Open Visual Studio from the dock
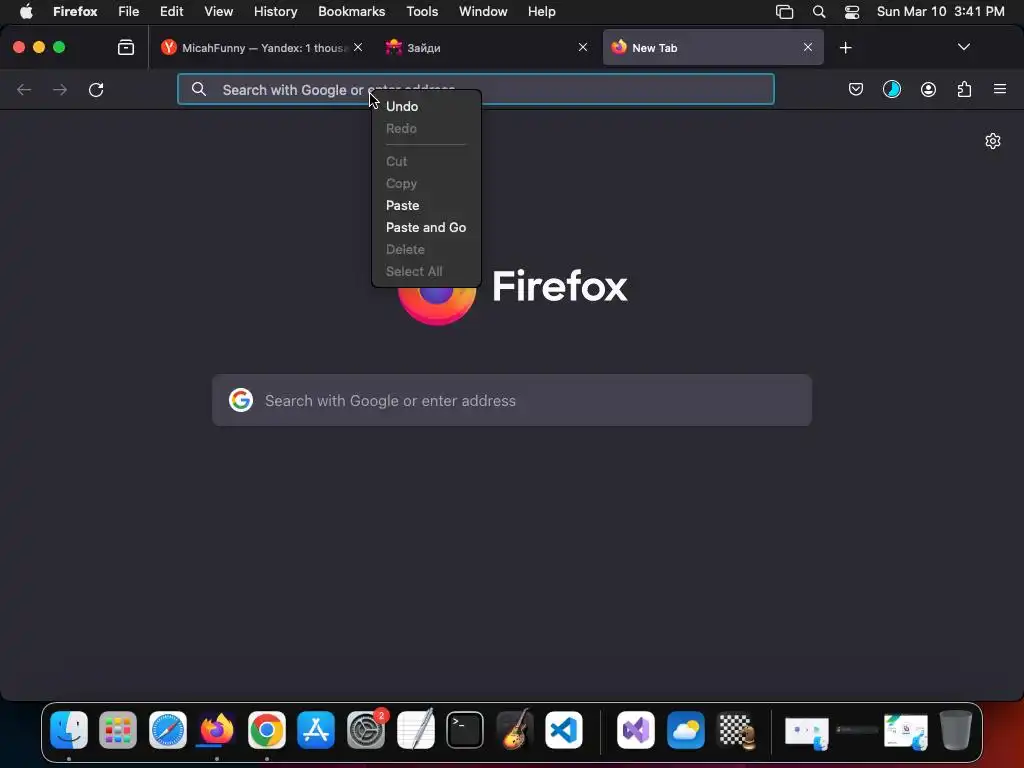 click(x=636, y=729)
